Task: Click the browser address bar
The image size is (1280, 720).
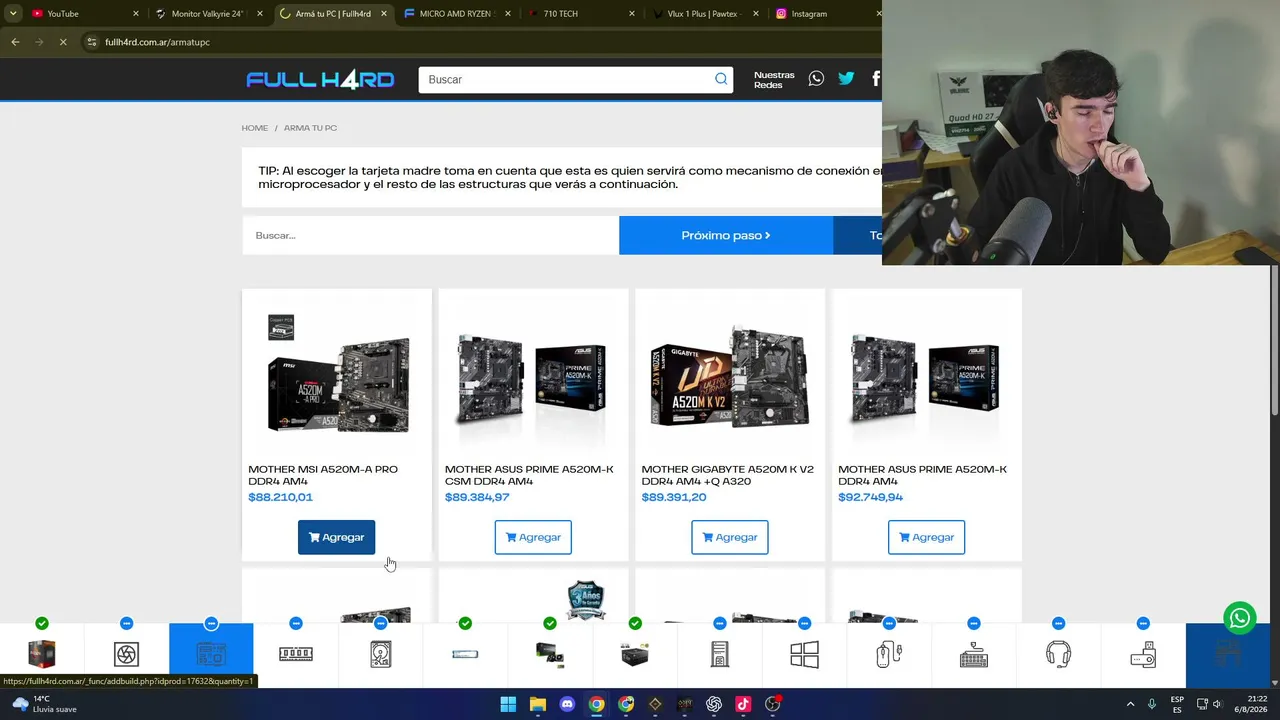Action: click(480, 42)
